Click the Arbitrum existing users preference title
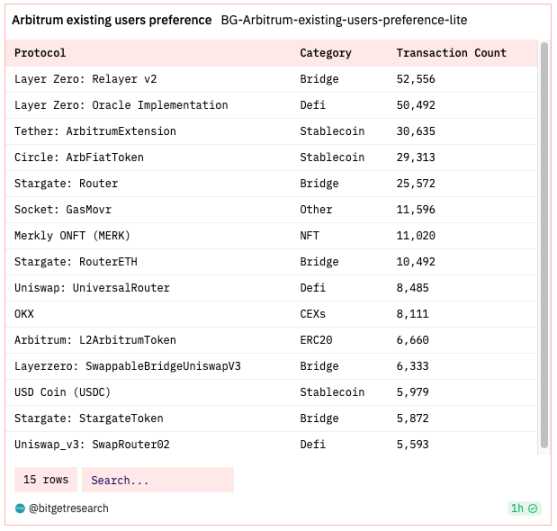This screenshot has height=531, width=557. (x=112, y=20)
